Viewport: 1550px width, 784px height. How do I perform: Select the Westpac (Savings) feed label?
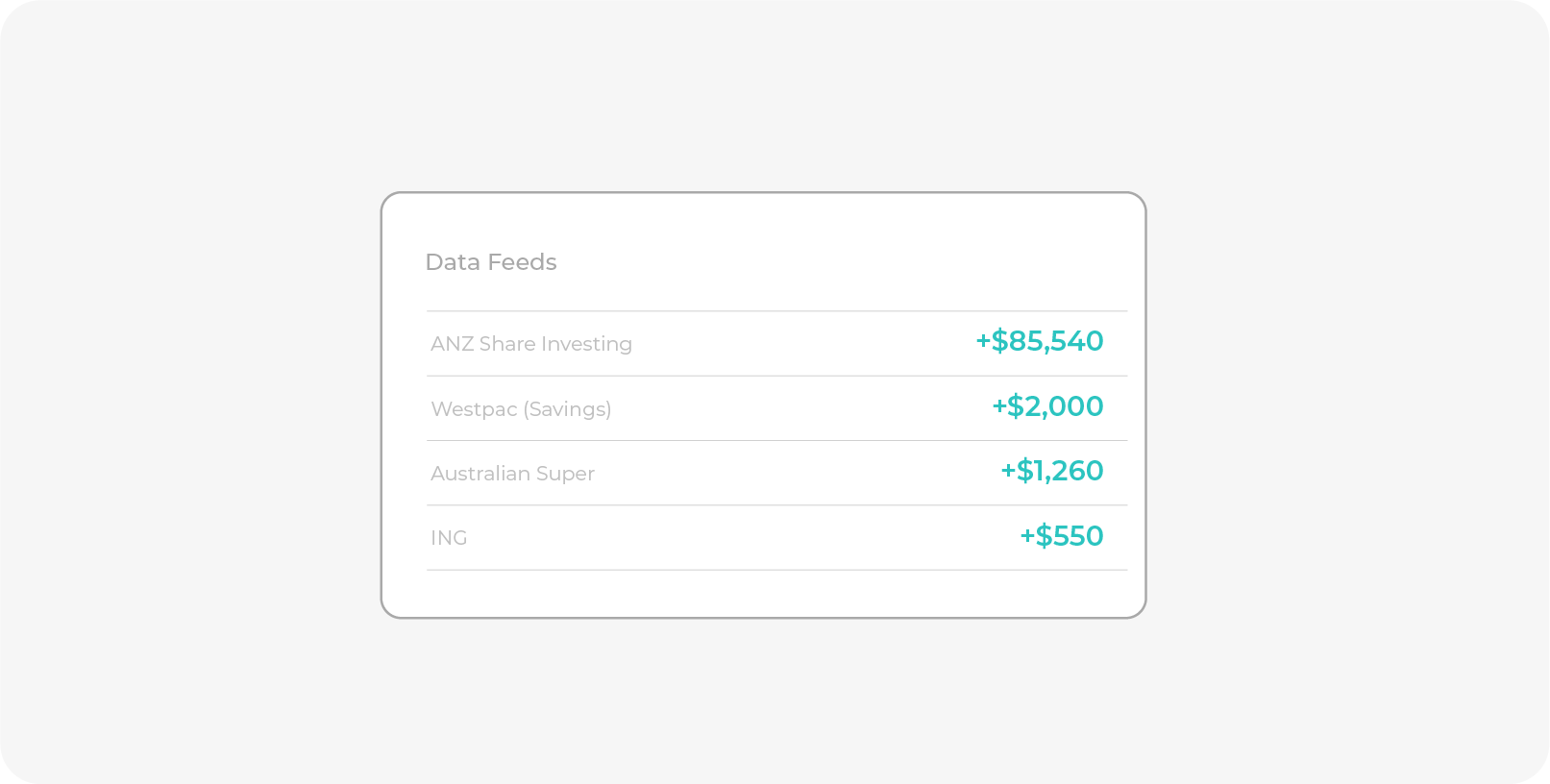[521, 409]
